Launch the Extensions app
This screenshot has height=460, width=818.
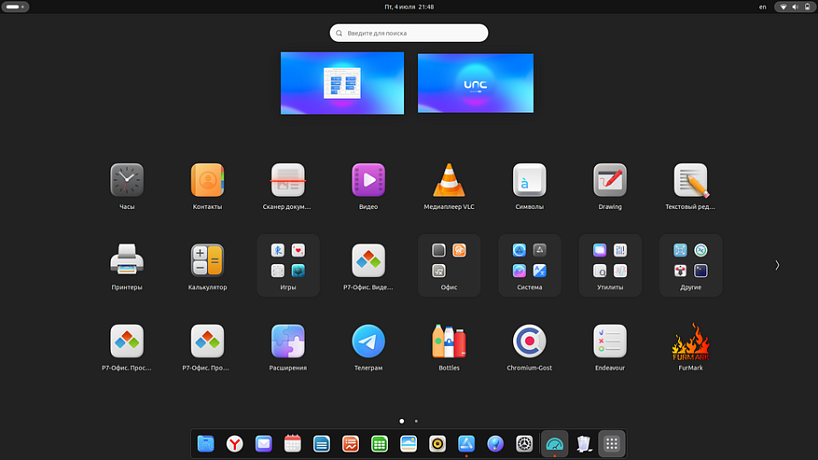pos(288,342)
